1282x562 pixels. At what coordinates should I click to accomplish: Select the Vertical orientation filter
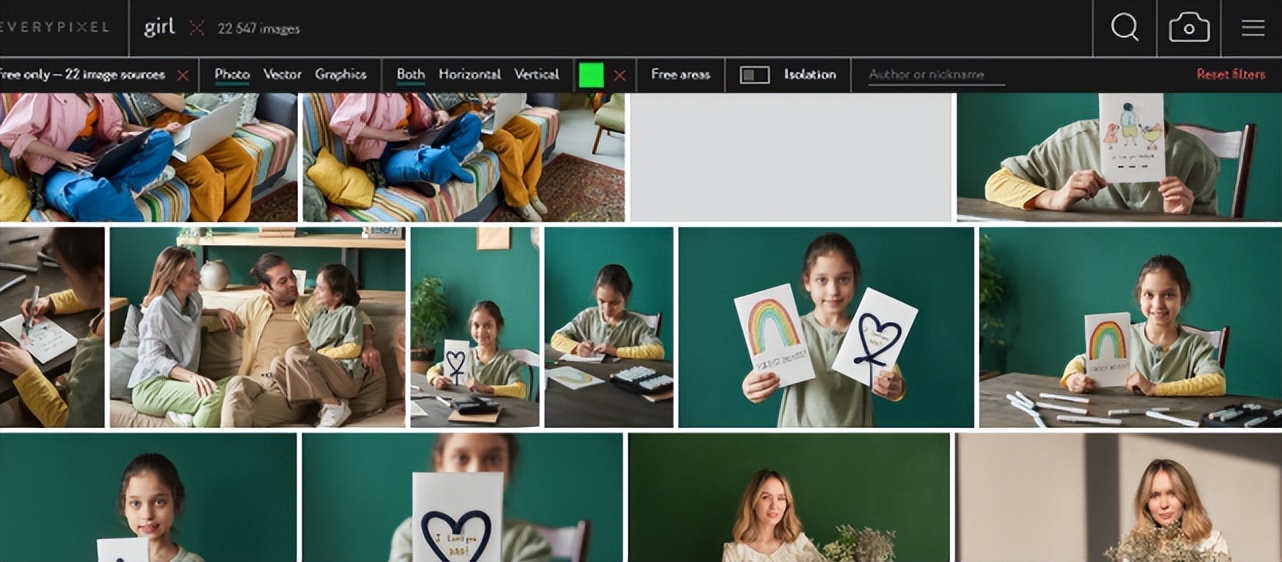[x=537, y=75]
